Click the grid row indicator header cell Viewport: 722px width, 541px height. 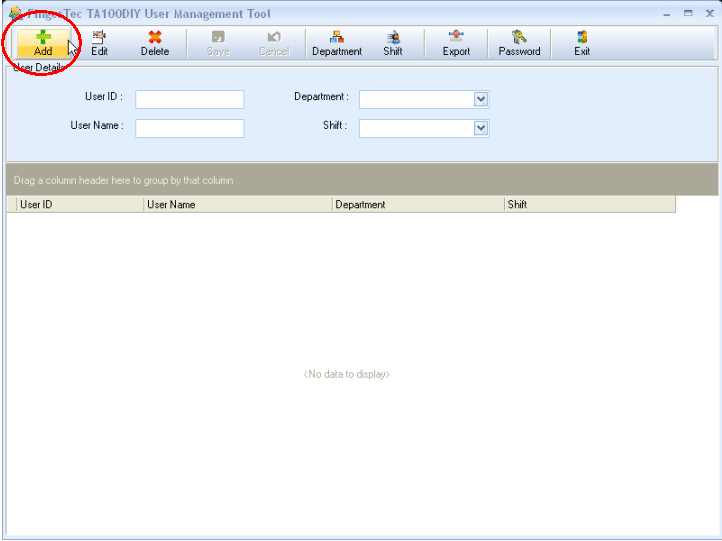pos(12,204)
